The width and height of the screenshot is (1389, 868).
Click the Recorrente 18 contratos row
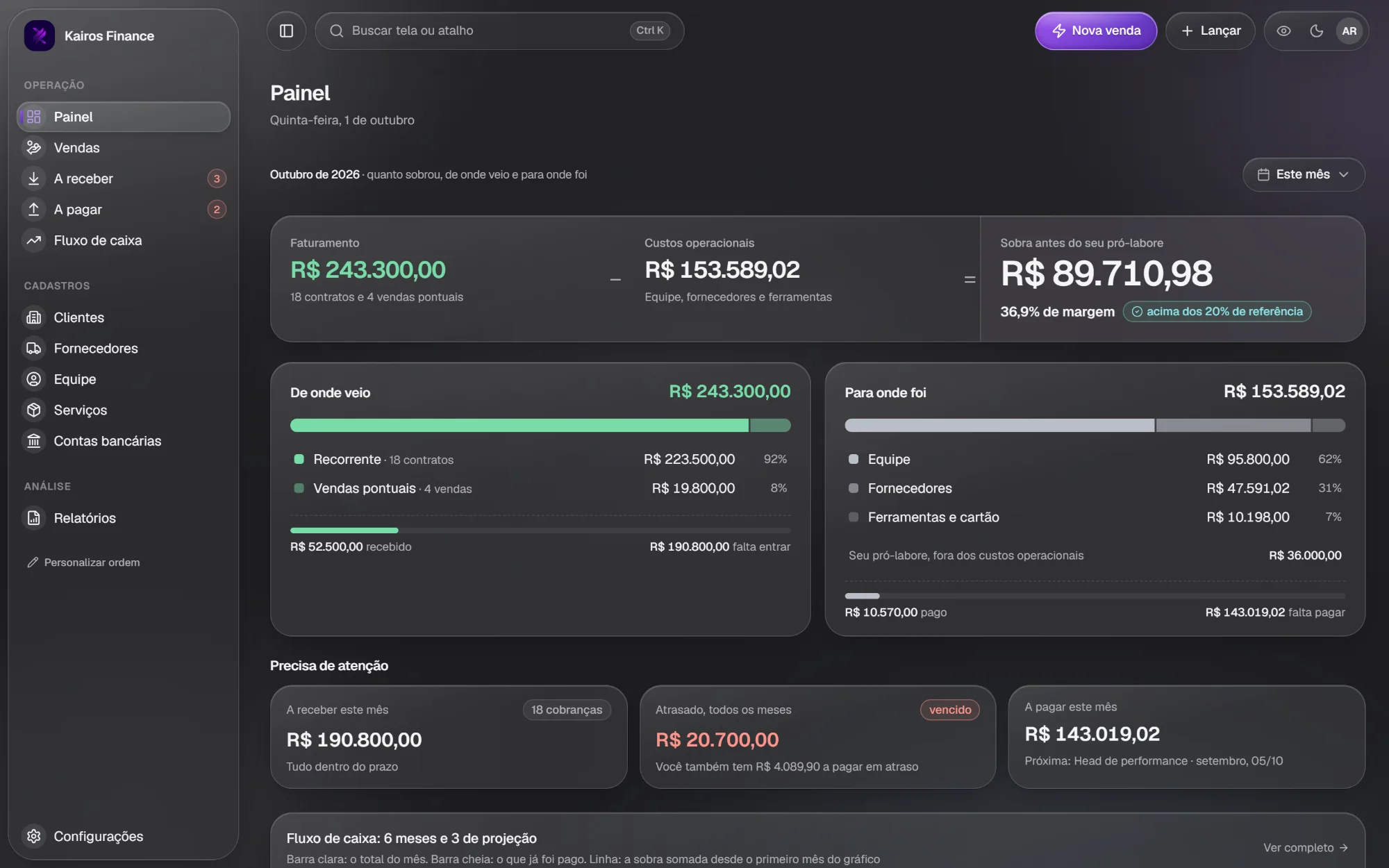click(540, 459)
